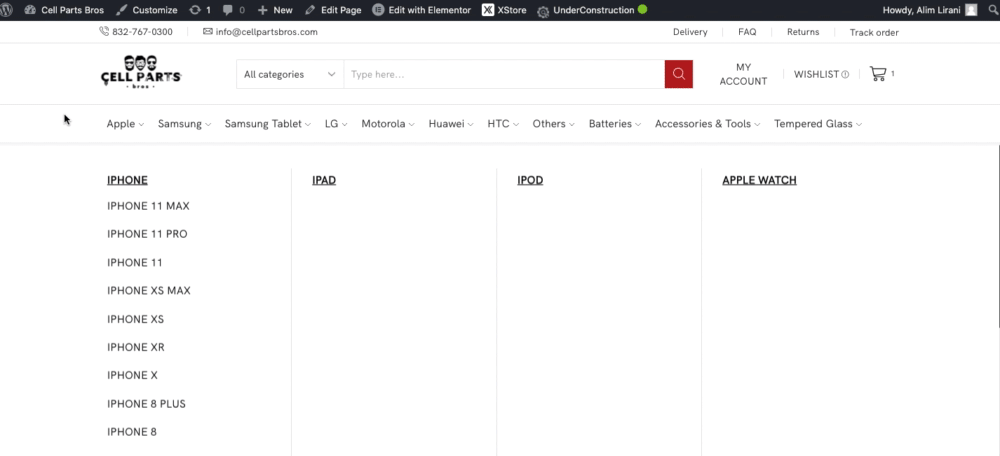Image resolution: width=1000 pixels, height=456 pixels.
Task: Add new content with the plus New
Action: pos(275,10)
